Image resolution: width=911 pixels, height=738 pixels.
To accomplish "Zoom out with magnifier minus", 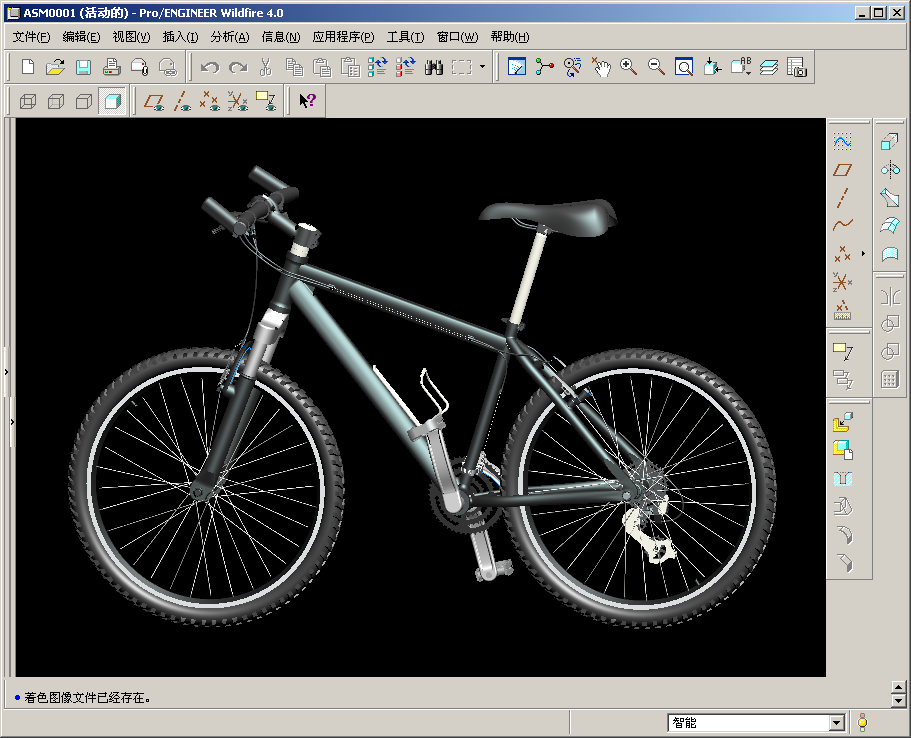I will (x=657, y=67).
